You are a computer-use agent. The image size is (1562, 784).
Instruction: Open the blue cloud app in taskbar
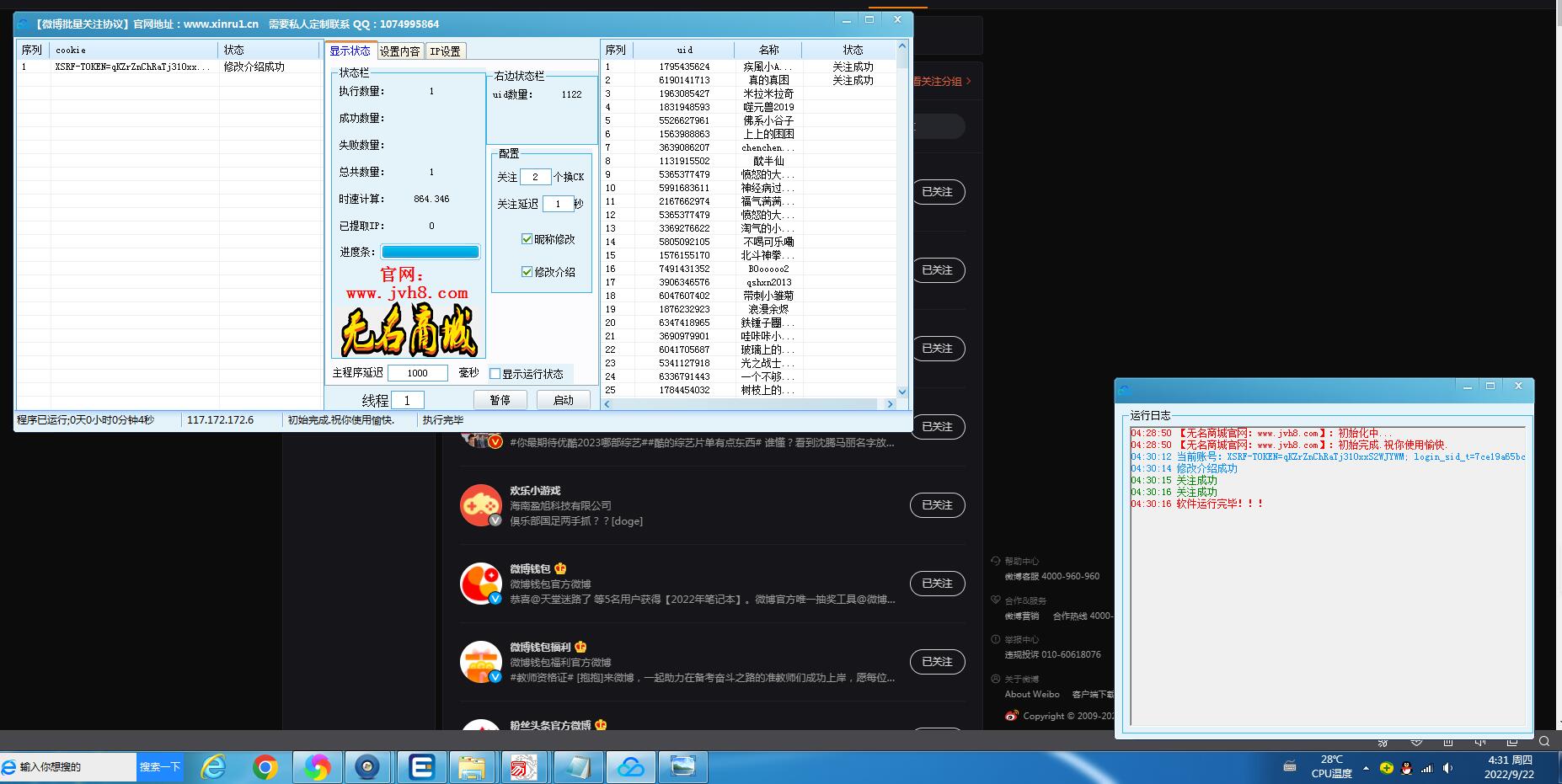pyautogui.click(x=630, y=767)
